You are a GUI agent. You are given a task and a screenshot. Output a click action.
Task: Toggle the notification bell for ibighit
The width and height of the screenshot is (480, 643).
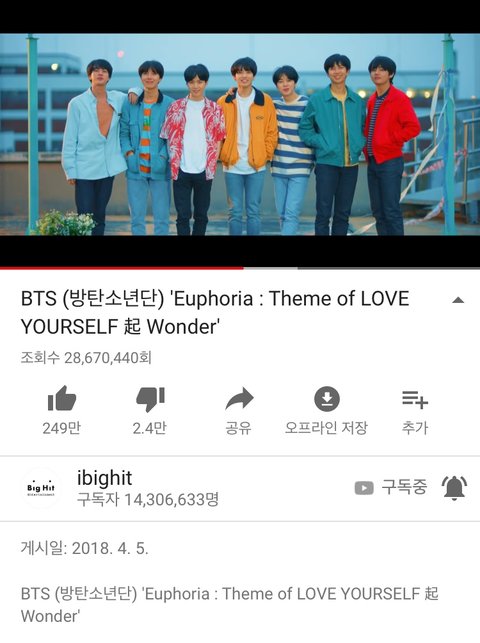[454, 488]
